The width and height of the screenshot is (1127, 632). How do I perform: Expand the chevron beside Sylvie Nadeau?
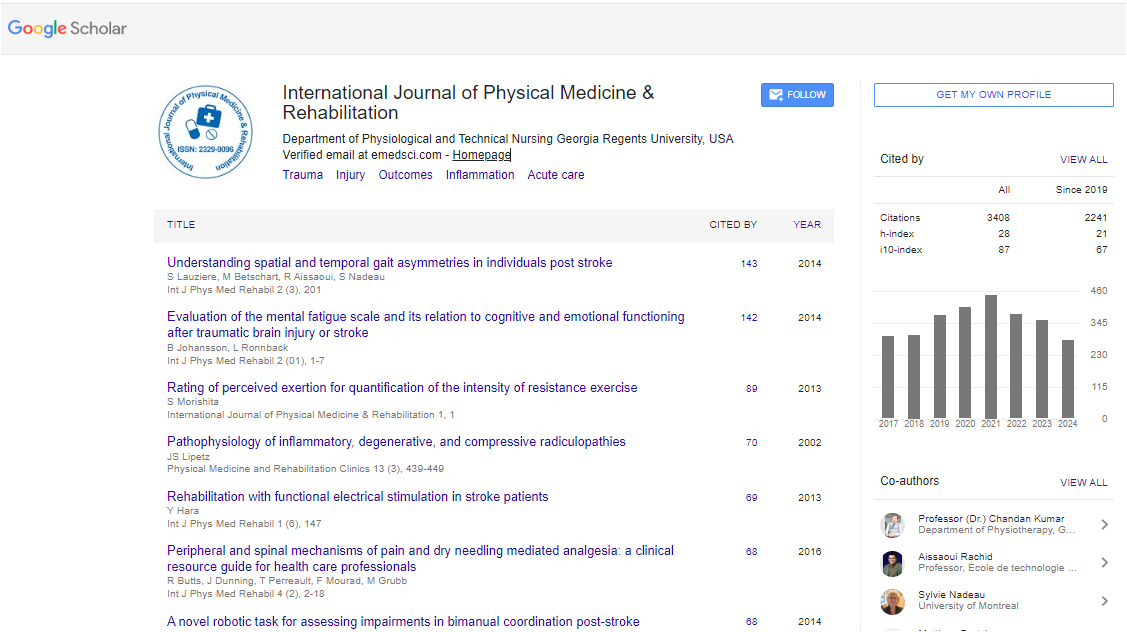tap(1104, 601)
